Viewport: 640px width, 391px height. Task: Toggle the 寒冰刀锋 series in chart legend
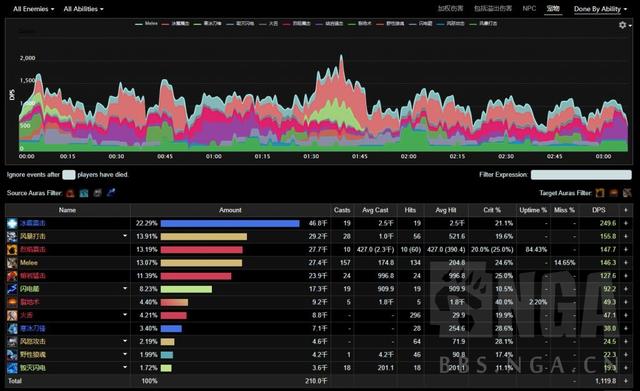[x=207, y=24]
